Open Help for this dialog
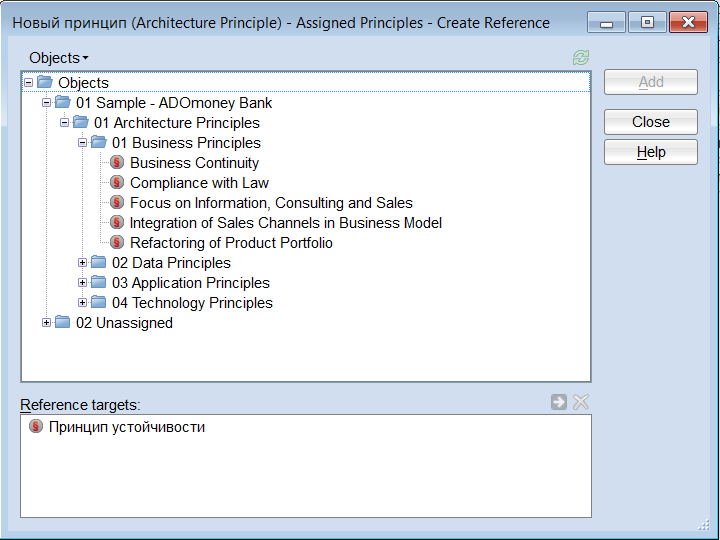The height and width of the screenshot is (540, 720). (651, 152)
